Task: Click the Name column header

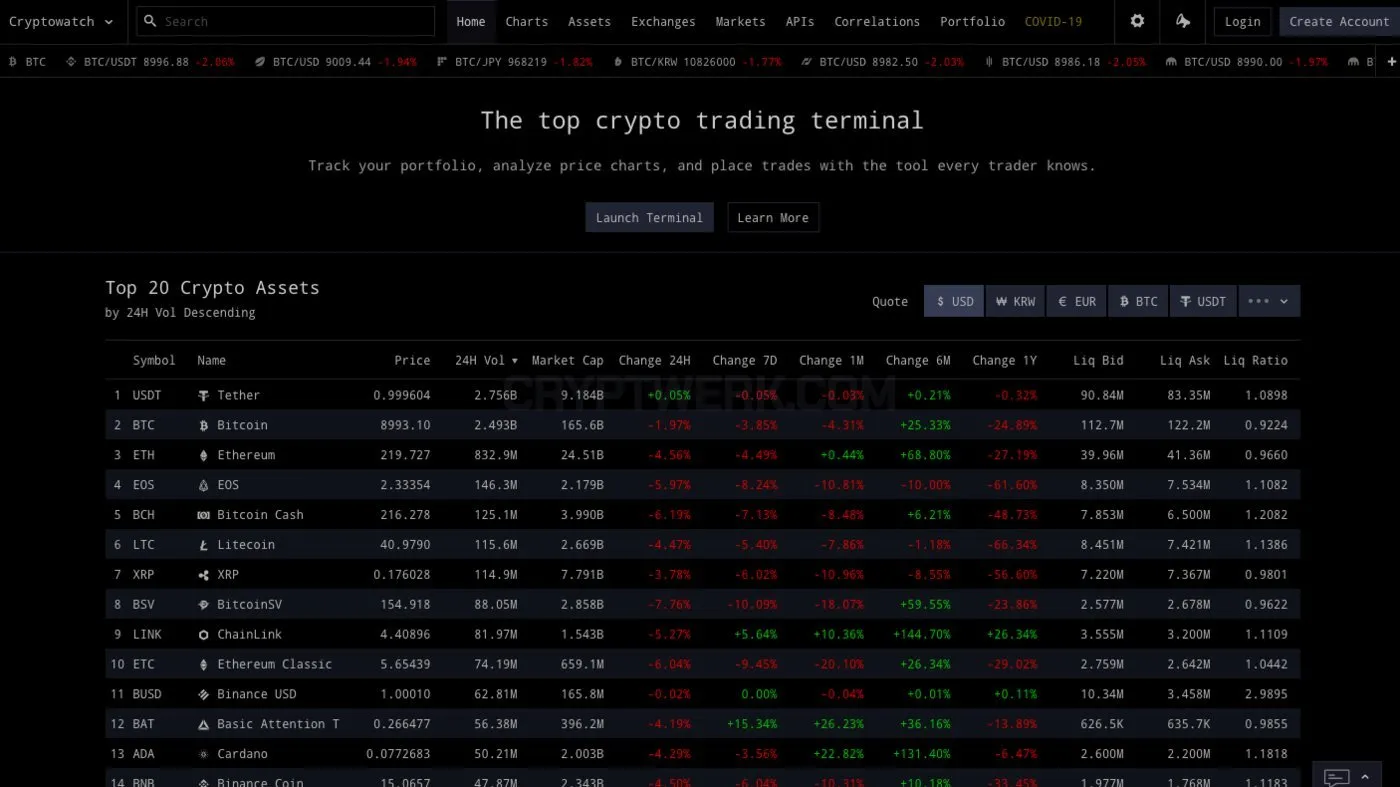Action: pyautogui.click(x=212, y=361)
